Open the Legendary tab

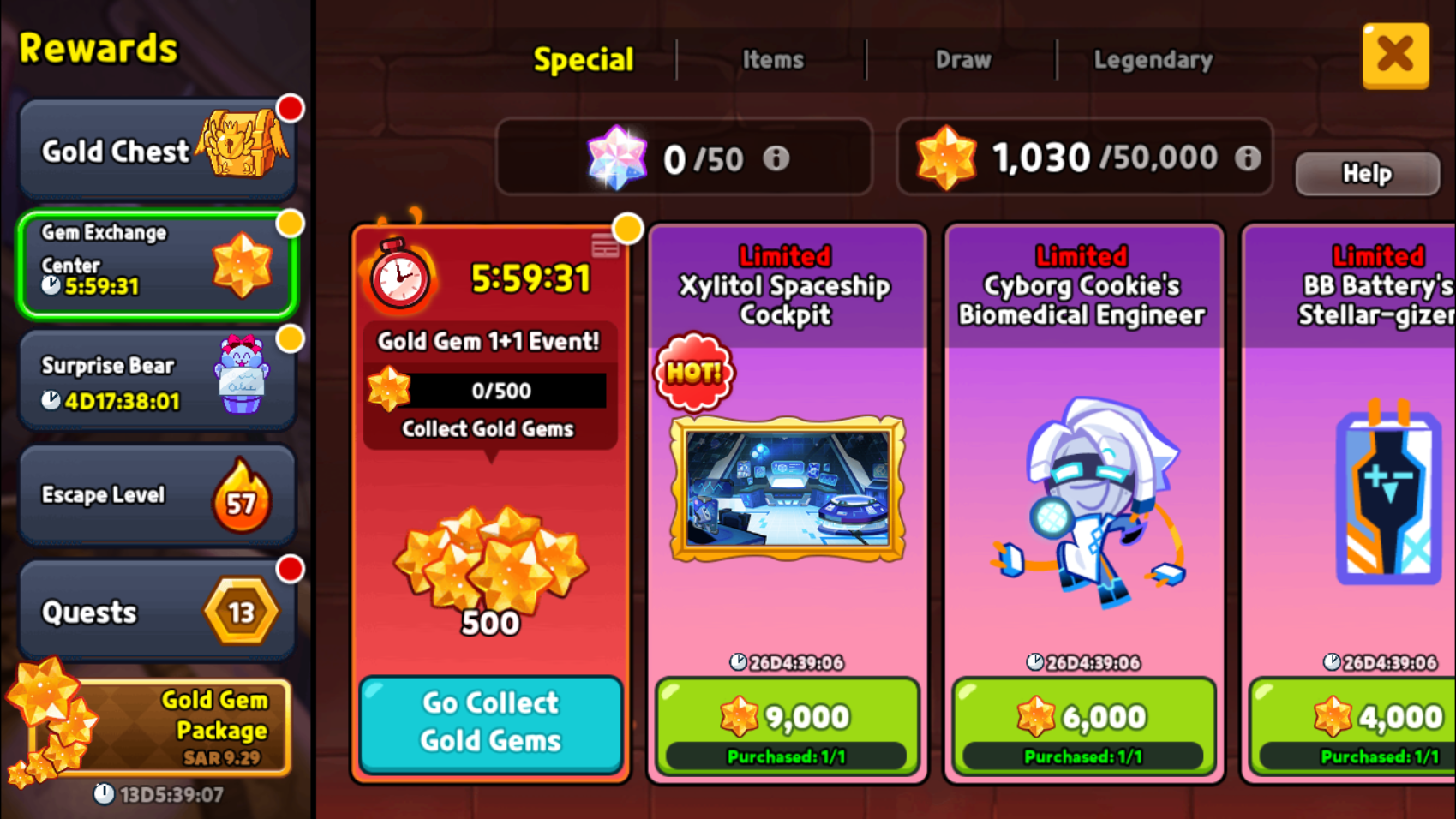1153,59
